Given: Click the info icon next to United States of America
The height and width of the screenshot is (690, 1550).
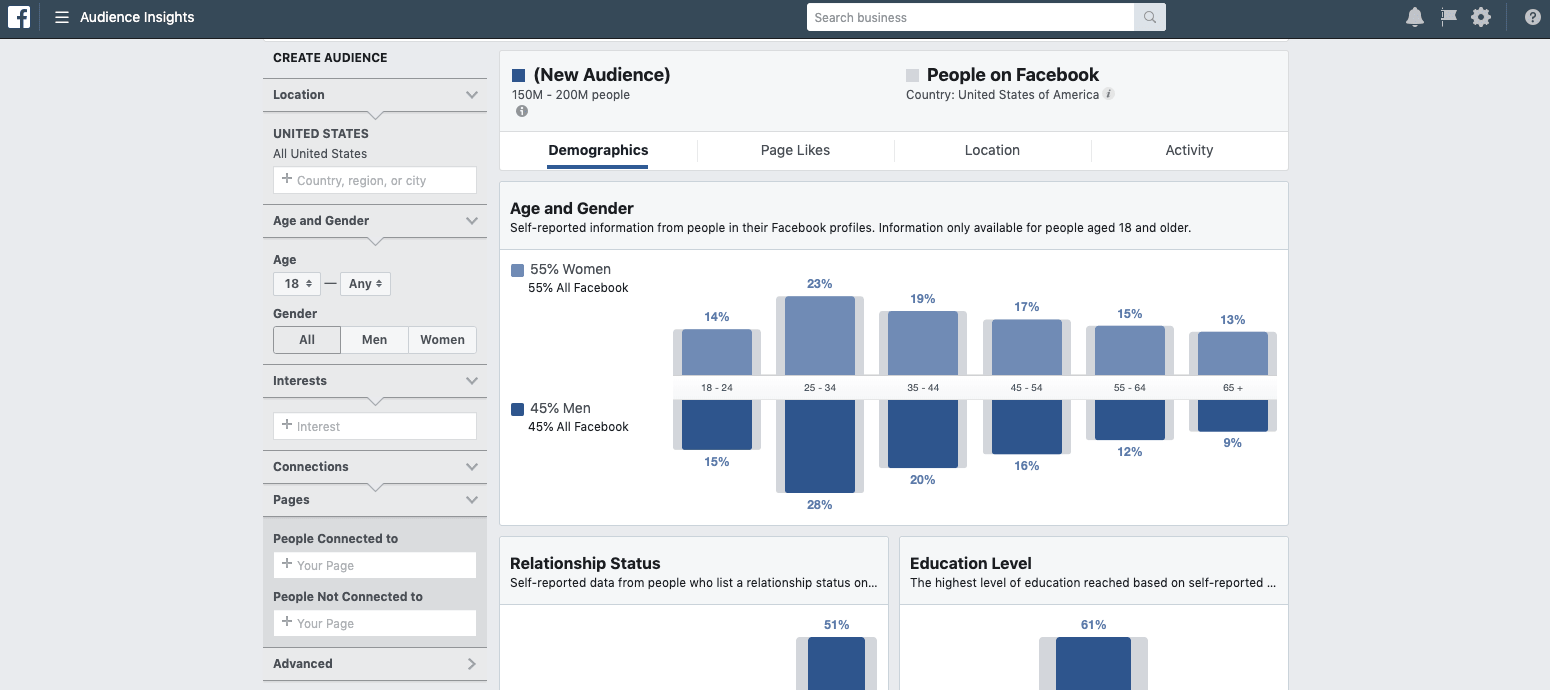Looking at the screenshot, I should click(x=1107, y=95).
